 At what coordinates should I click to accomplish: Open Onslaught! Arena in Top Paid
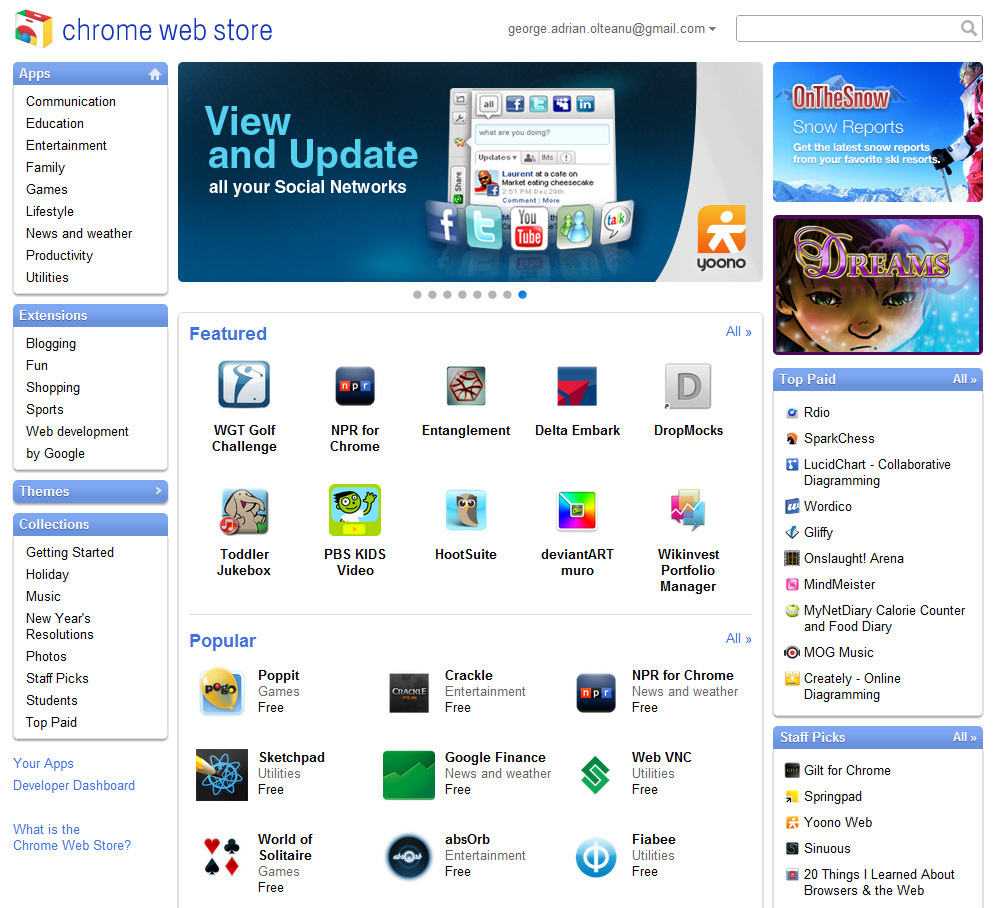tap(854, 558)
